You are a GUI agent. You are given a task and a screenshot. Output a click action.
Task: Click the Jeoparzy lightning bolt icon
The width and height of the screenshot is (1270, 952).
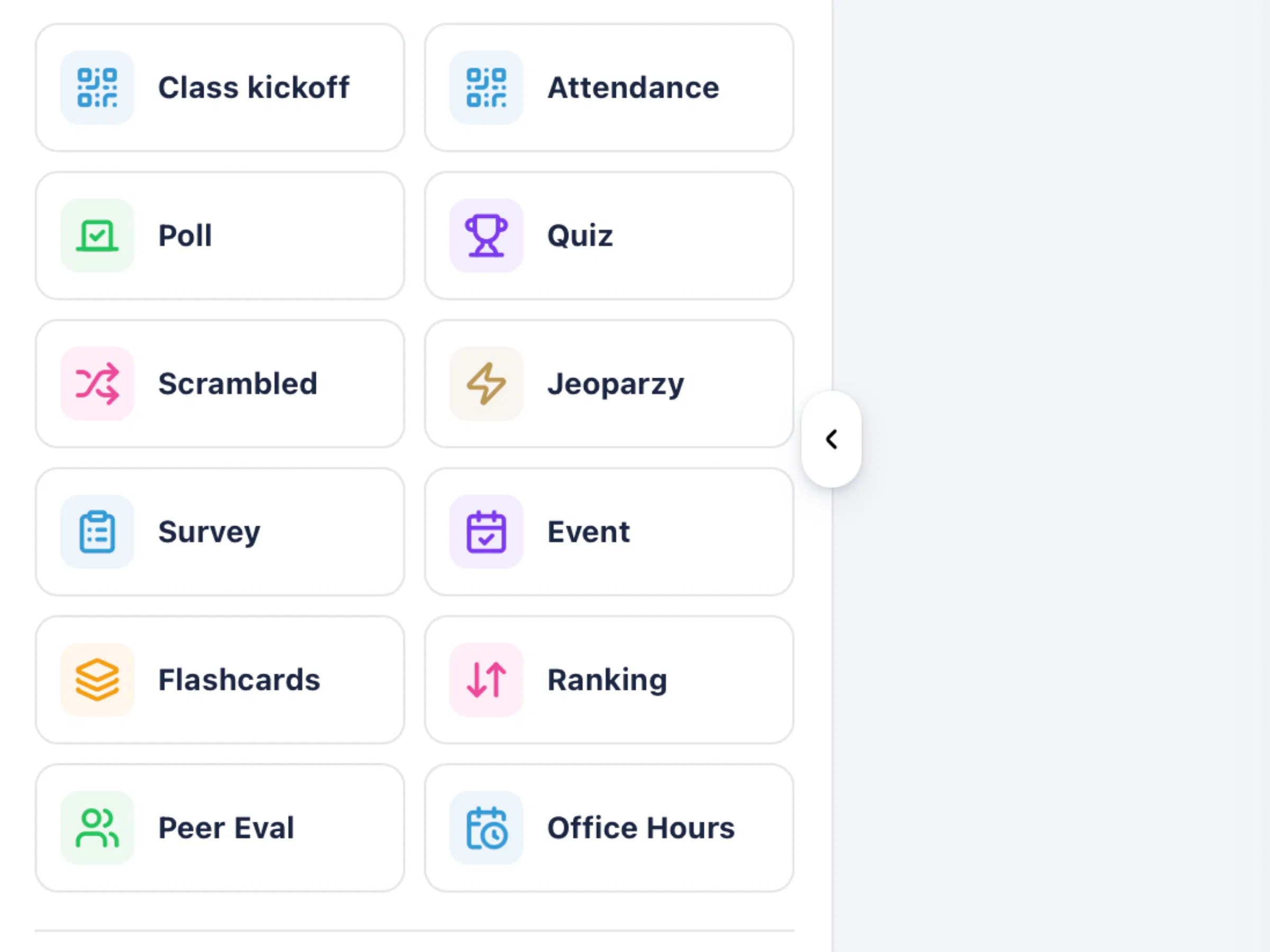coord(486,383)
